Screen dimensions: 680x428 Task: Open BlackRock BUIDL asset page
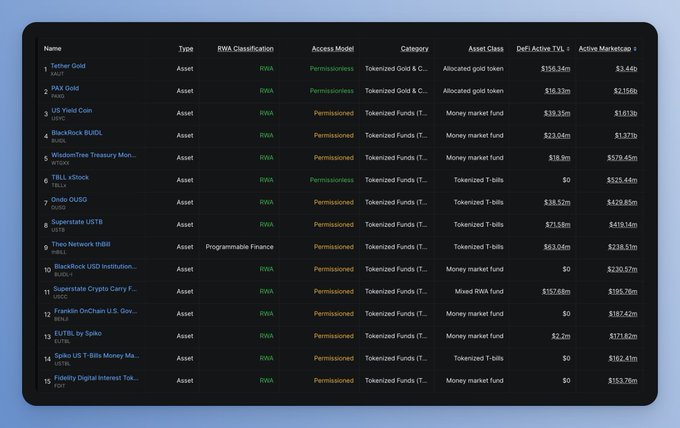[x=76, y=132]
